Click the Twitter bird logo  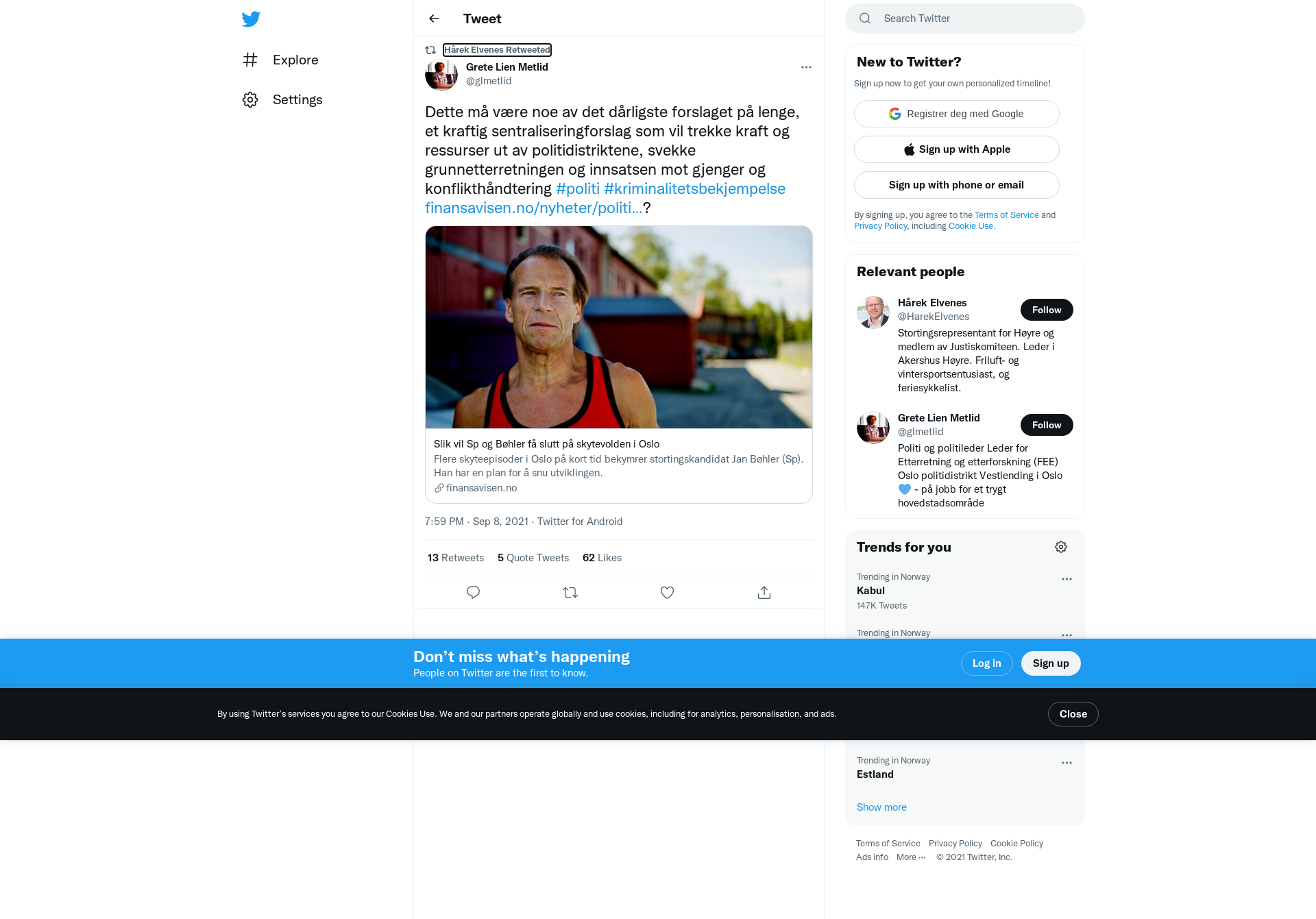pyautogui.click(x=251, y=19)
